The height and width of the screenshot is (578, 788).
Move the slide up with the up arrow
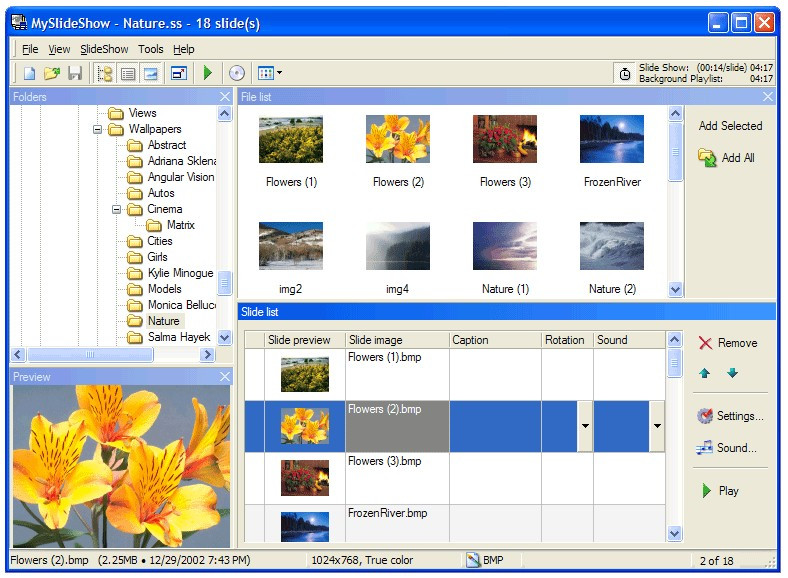pos(705,374)
